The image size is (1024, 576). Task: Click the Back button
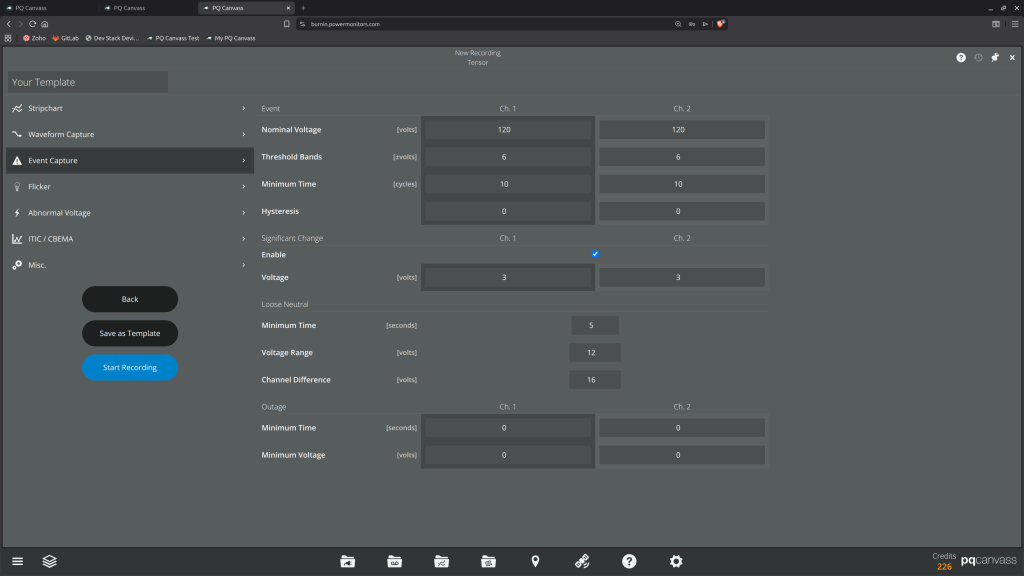point(130,299)
